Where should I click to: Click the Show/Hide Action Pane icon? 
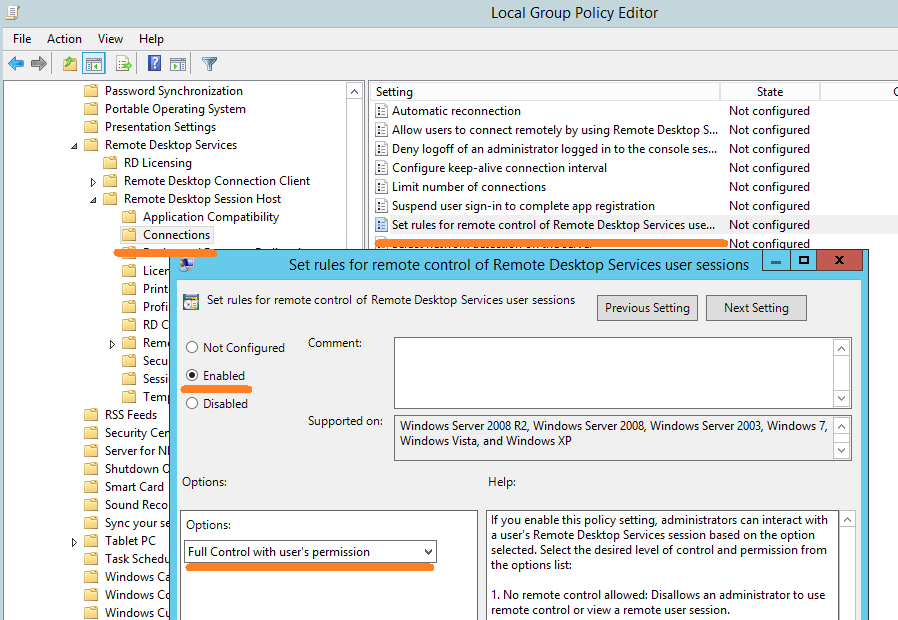[178, 64]
